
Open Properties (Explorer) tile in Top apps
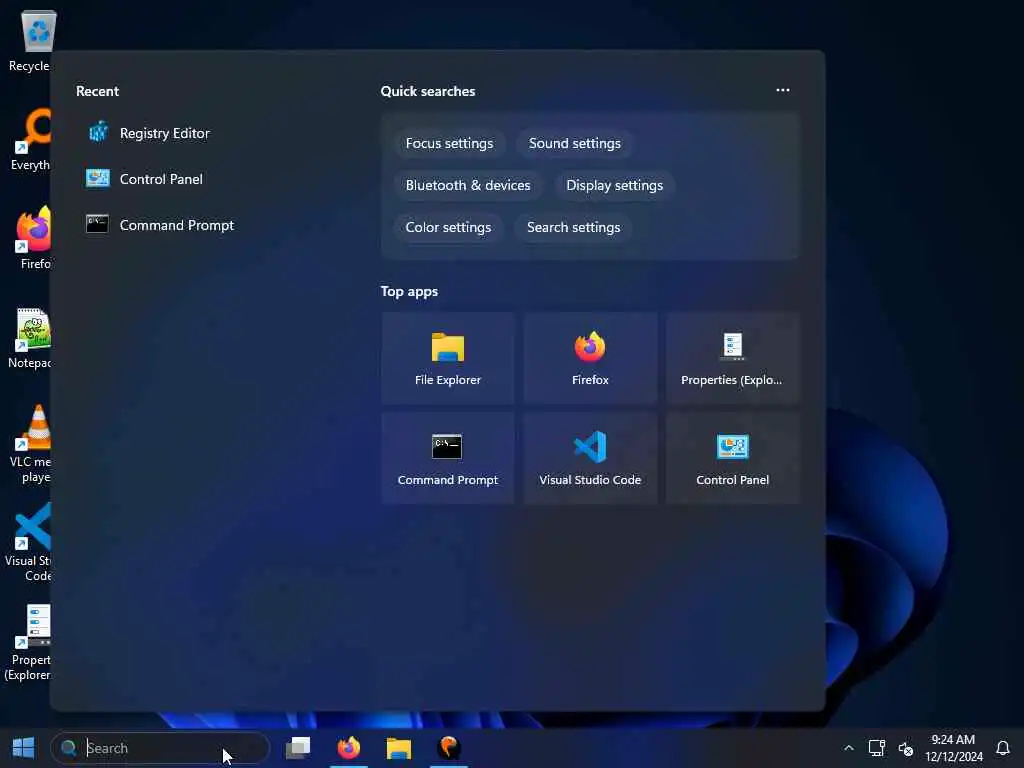point(733,358)
